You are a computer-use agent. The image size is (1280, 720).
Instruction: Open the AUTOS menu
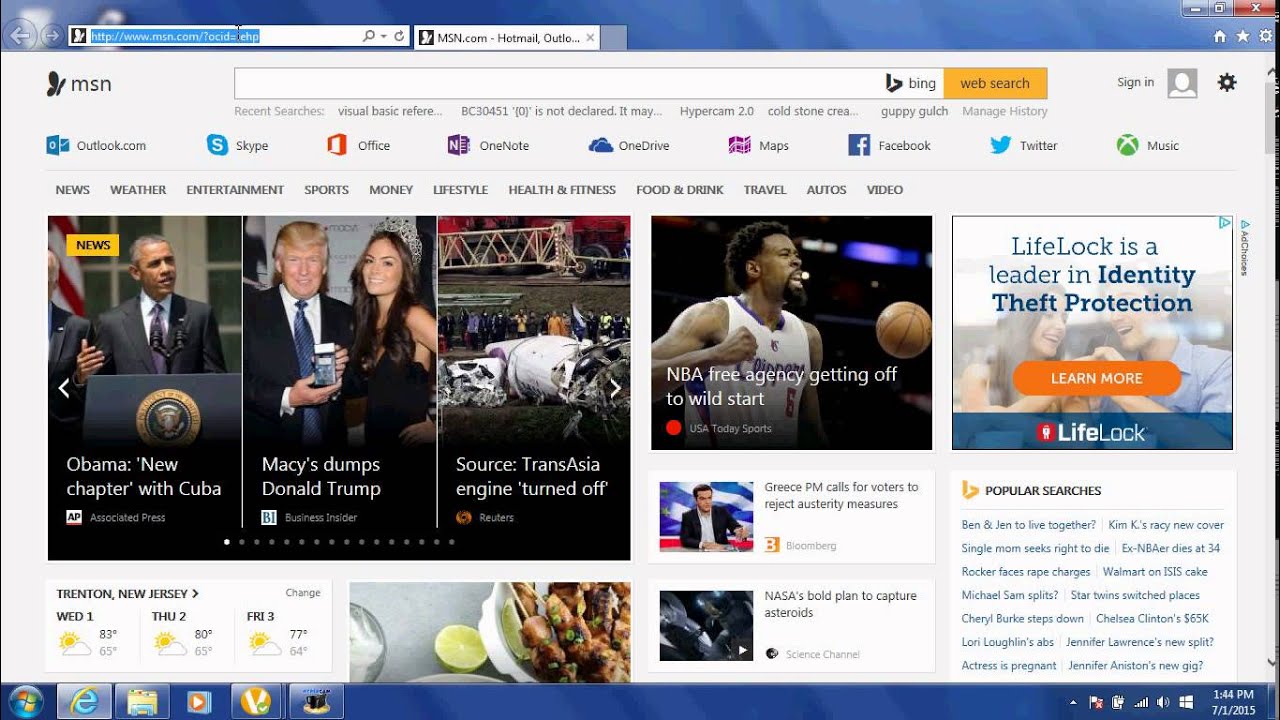827,189
